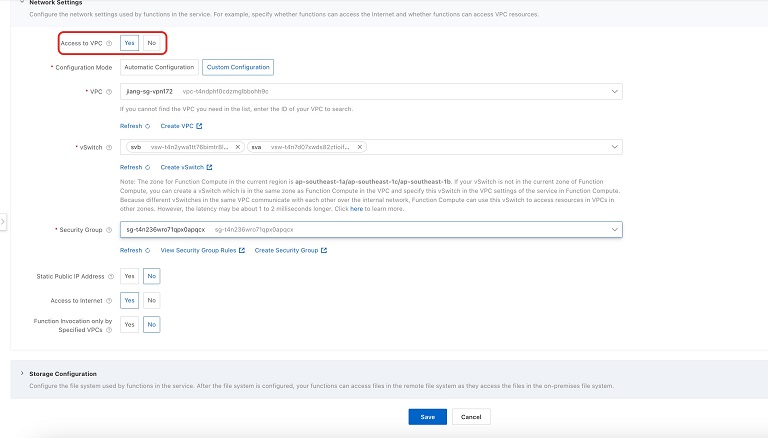The image size is (768, 438).
Task: Open the VPC dropdown arrow
Action: point(614,92)
